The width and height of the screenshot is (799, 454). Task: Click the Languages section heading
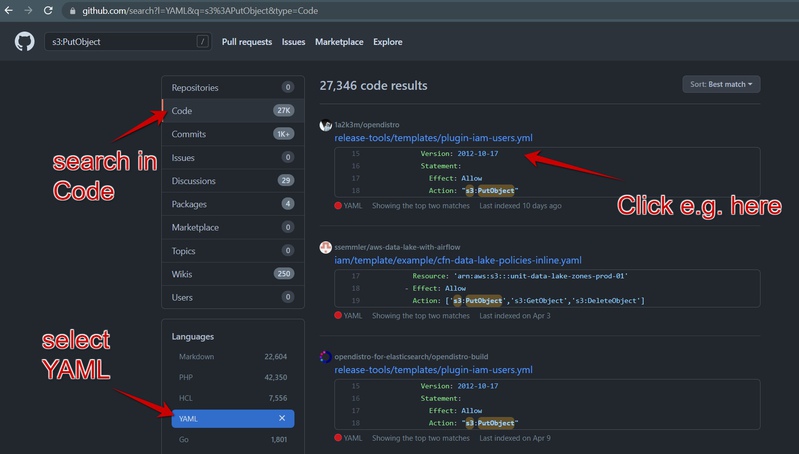193,337
